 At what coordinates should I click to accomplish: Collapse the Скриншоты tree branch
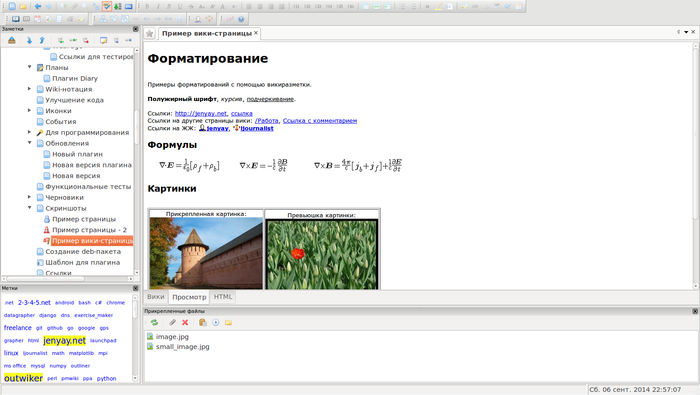(29, 208)
